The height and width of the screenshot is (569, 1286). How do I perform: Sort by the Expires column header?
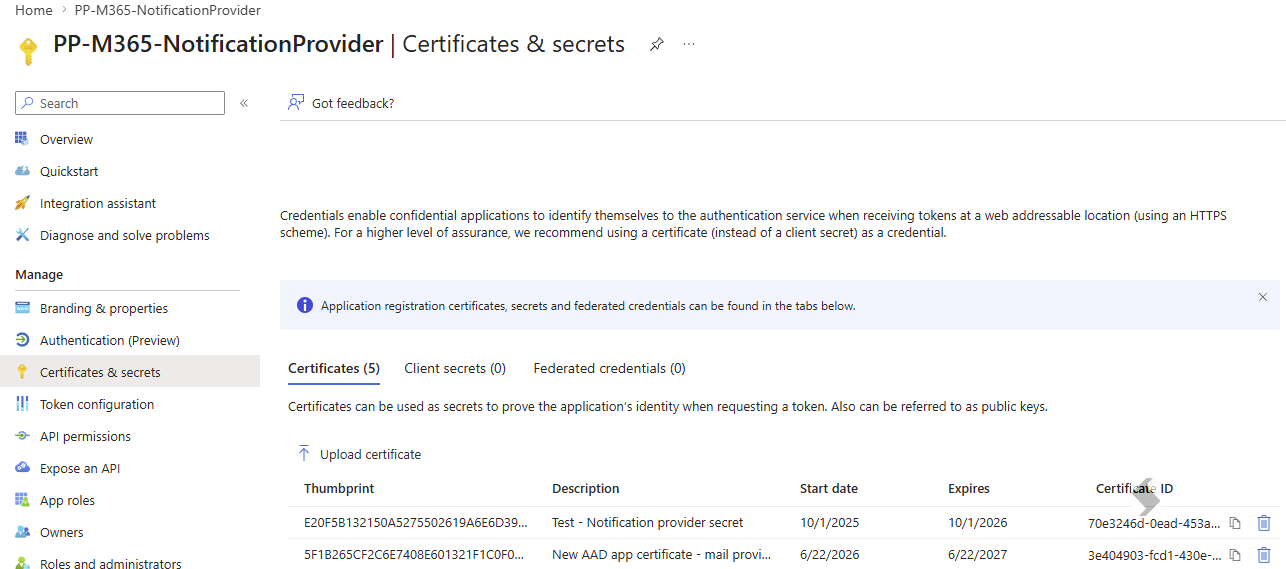969,488
